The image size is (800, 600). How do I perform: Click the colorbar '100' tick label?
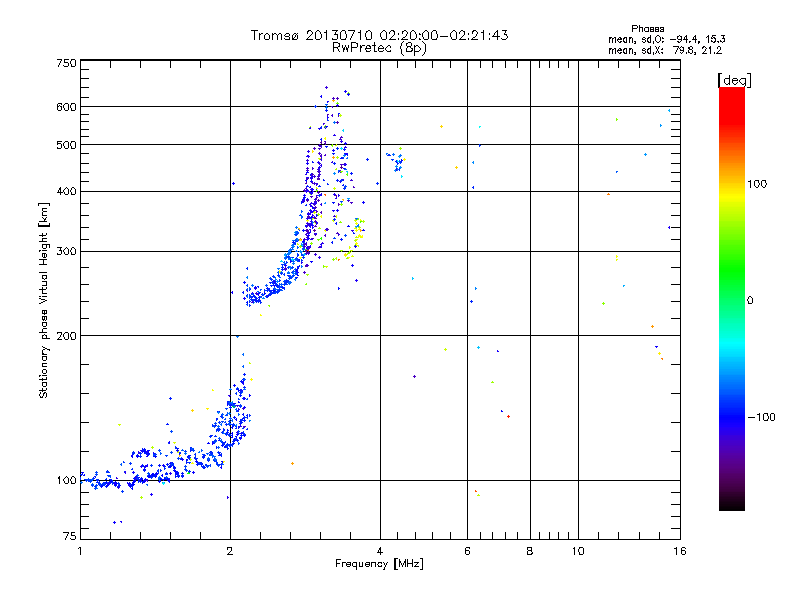757,184
